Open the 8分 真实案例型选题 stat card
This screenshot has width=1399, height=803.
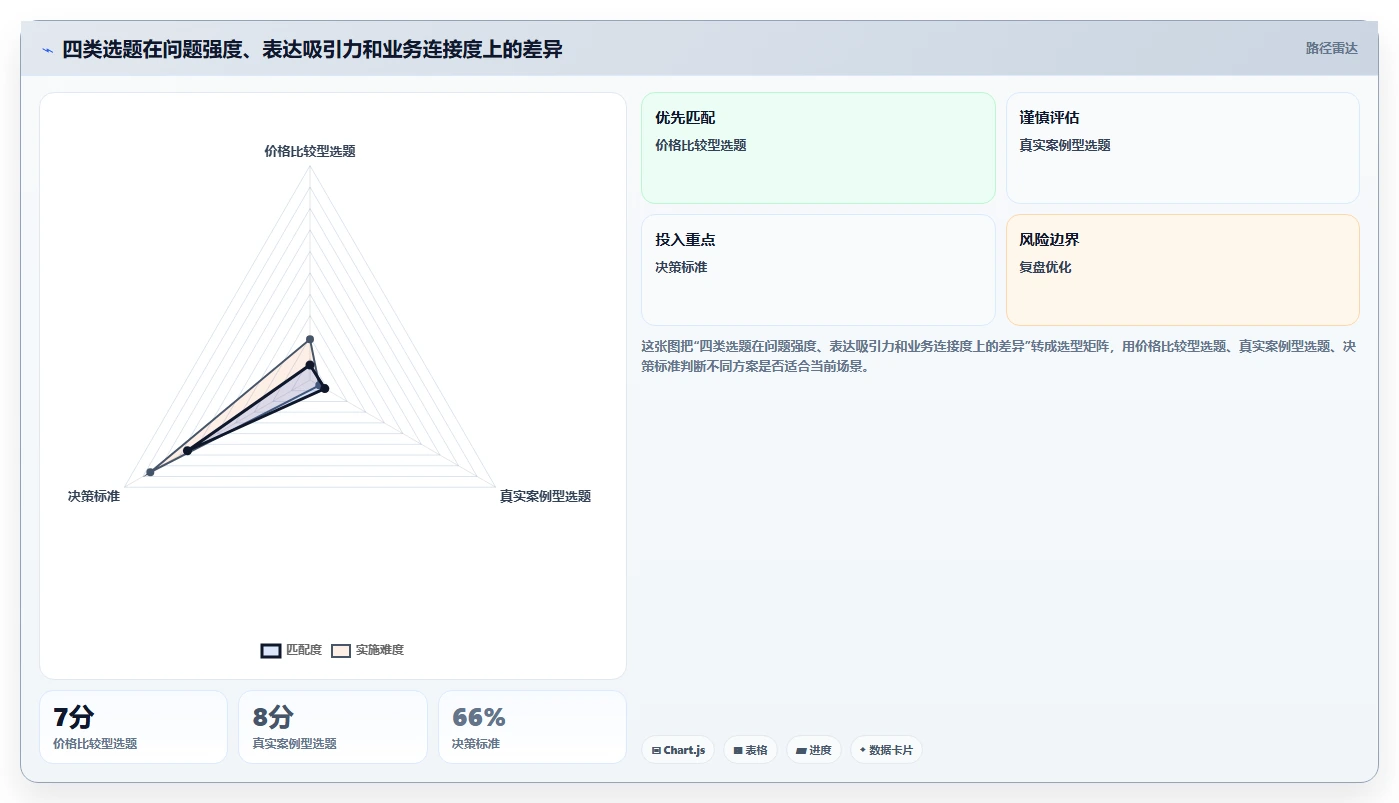pos(333,727)
